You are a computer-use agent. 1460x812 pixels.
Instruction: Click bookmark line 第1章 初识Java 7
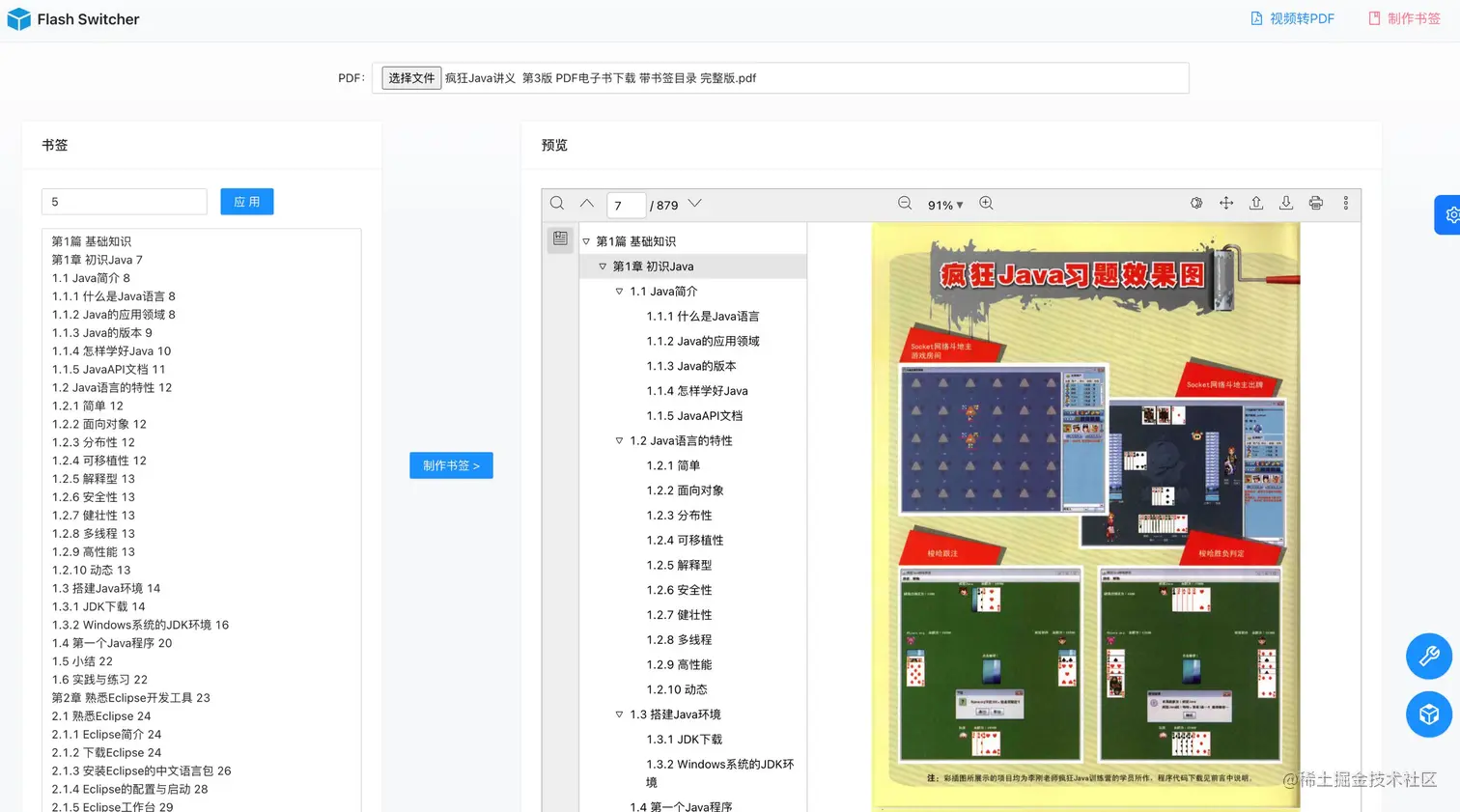point(97,260)
